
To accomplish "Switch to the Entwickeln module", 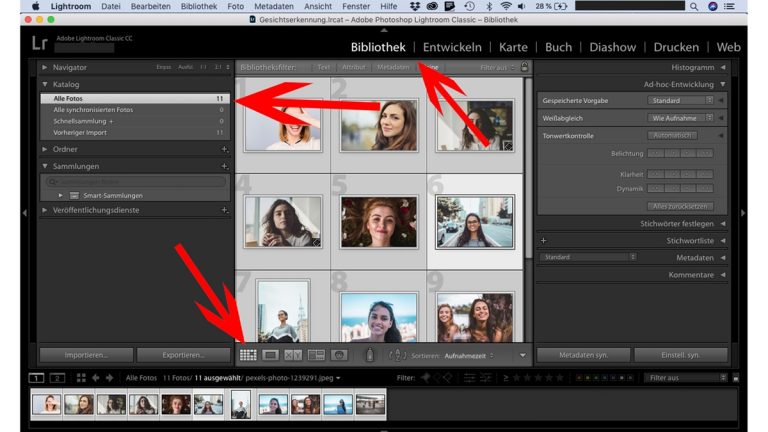I will [452, 47].
